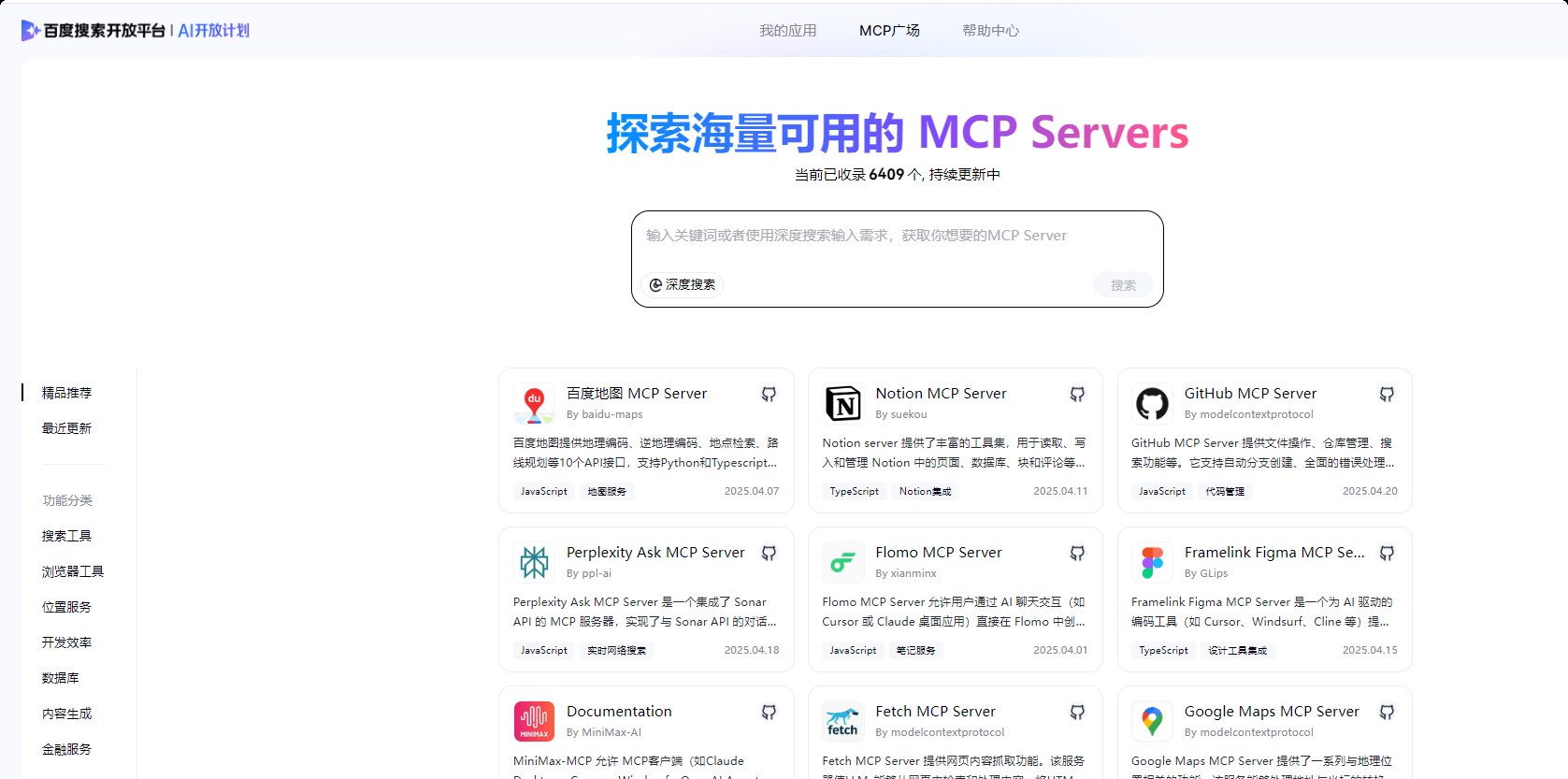Viewport: 1568px width, 779px height.
Task: Open the 我的应用 menu item
Action: coord(787,31)
